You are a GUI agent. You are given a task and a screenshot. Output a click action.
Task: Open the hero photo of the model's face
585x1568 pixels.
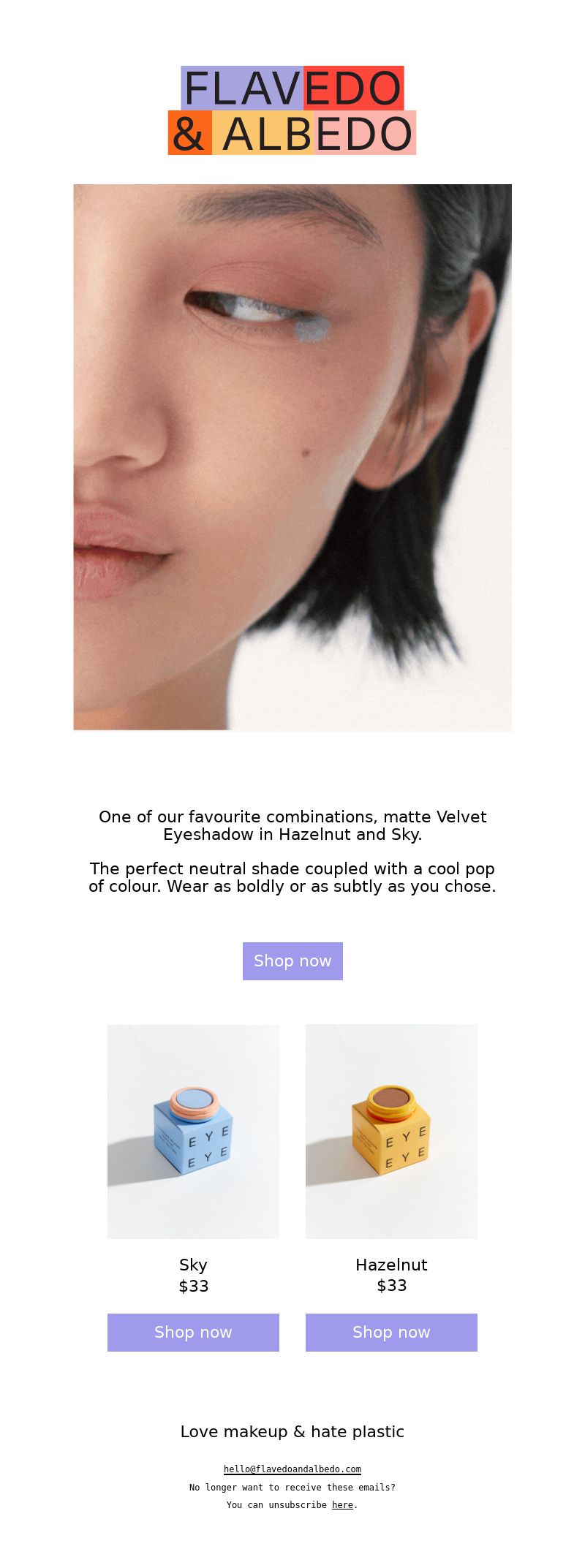(x=292, y=457)
